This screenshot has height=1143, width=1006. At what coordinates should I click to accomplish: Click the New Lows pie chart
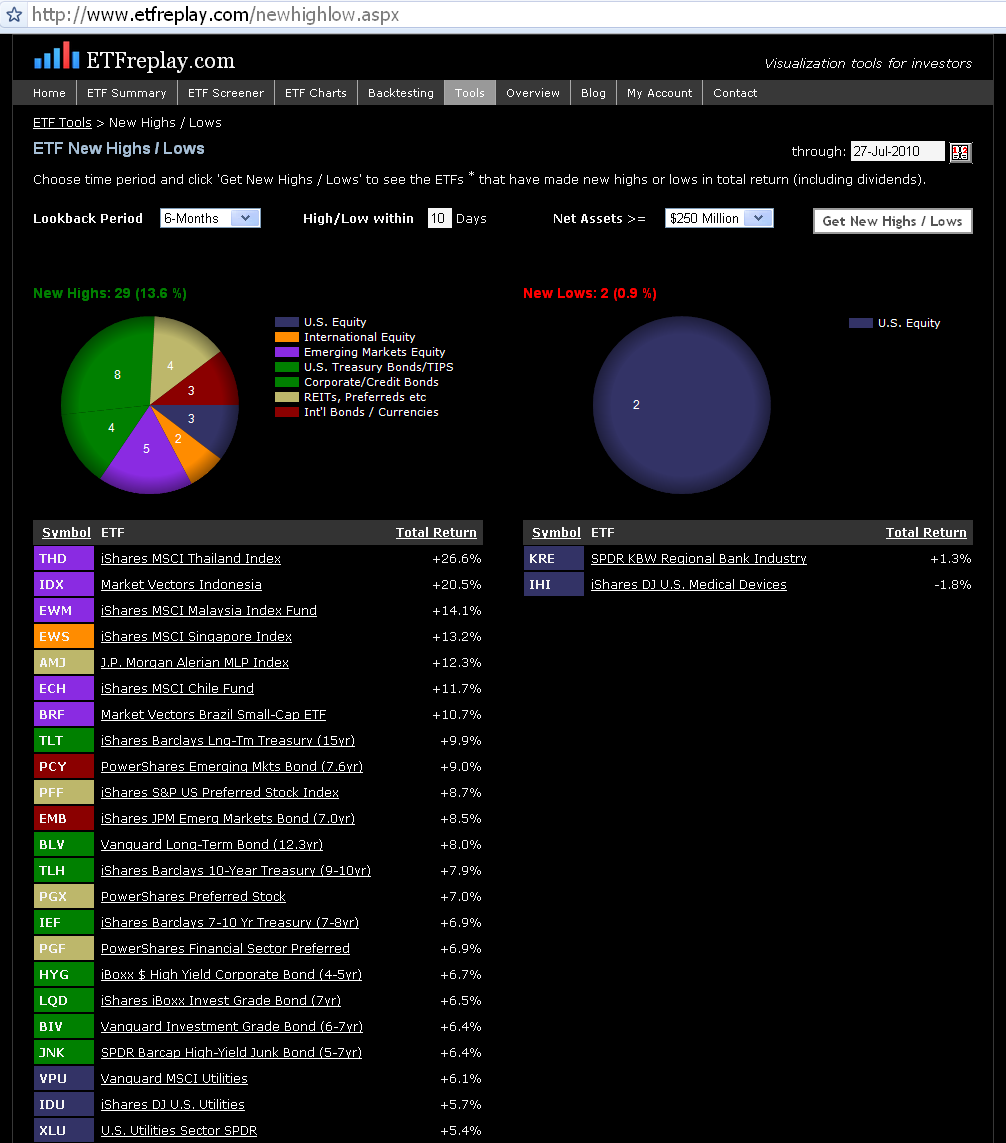tap(682, 405)
